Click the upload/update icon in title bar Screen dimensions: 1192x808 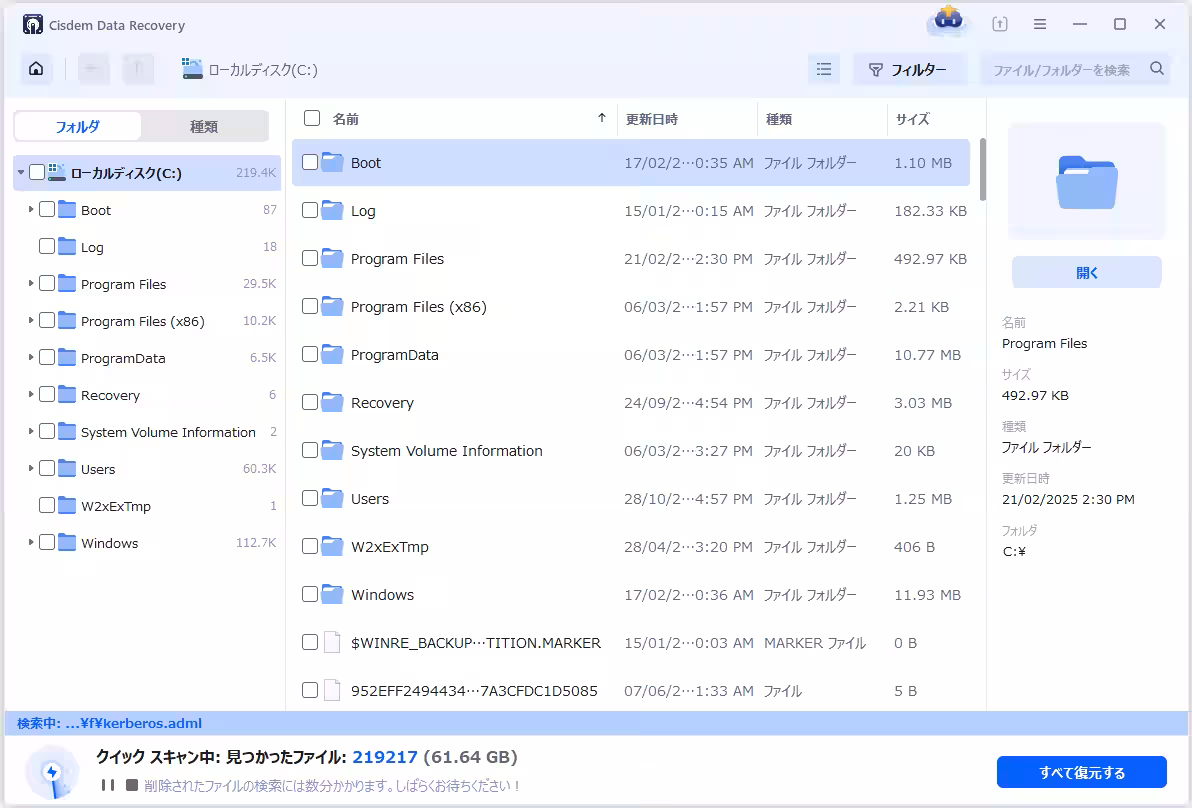(x=1000, y=24)
